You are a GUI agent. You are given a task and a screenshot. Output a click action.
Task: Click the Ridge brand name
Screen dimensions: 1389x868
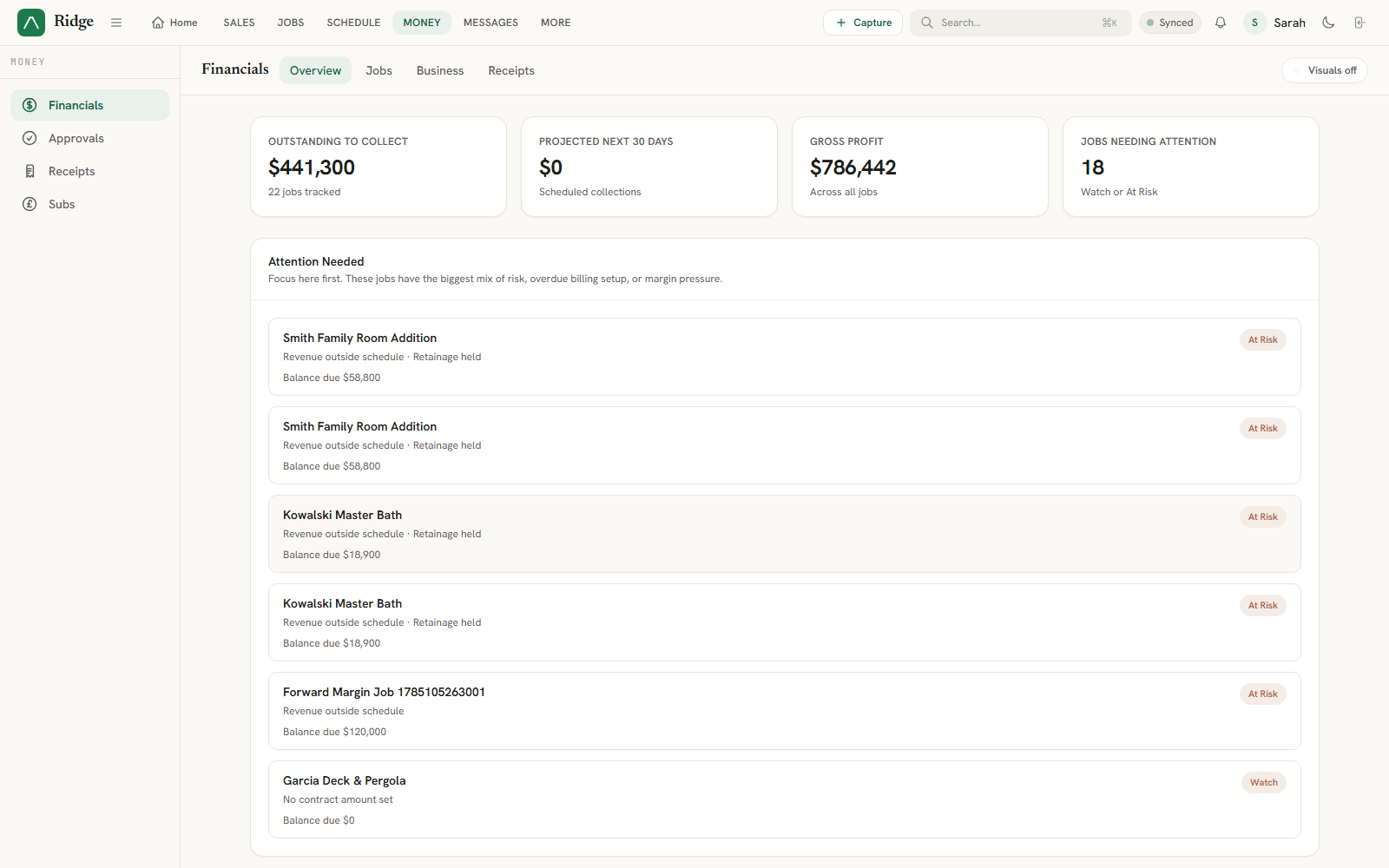(74, 22)
